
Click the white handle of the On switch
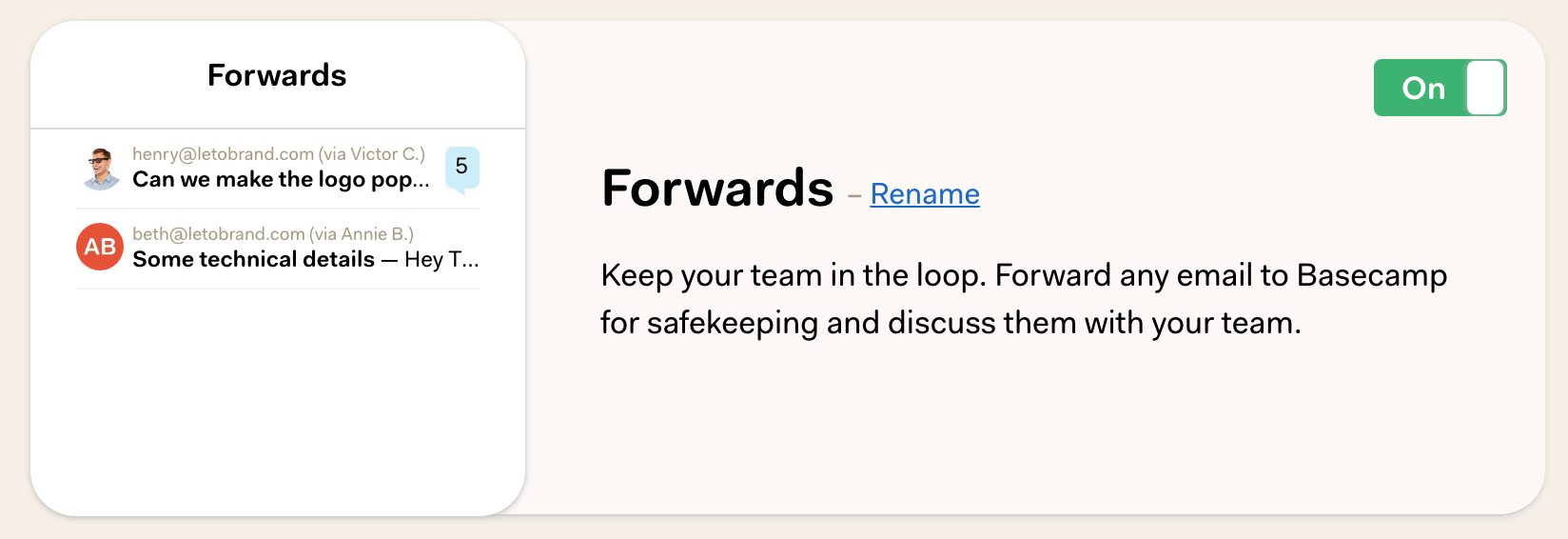click(x=1485, y=88)
